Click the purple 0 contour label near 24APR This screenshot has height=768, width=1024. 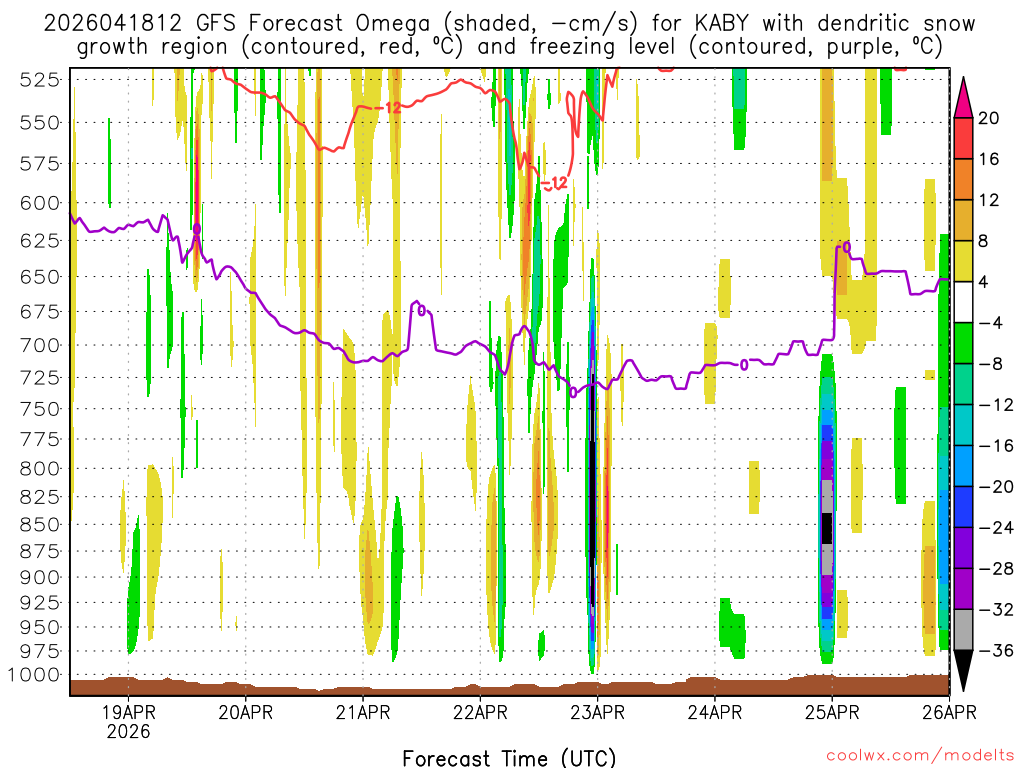point(743,365)
